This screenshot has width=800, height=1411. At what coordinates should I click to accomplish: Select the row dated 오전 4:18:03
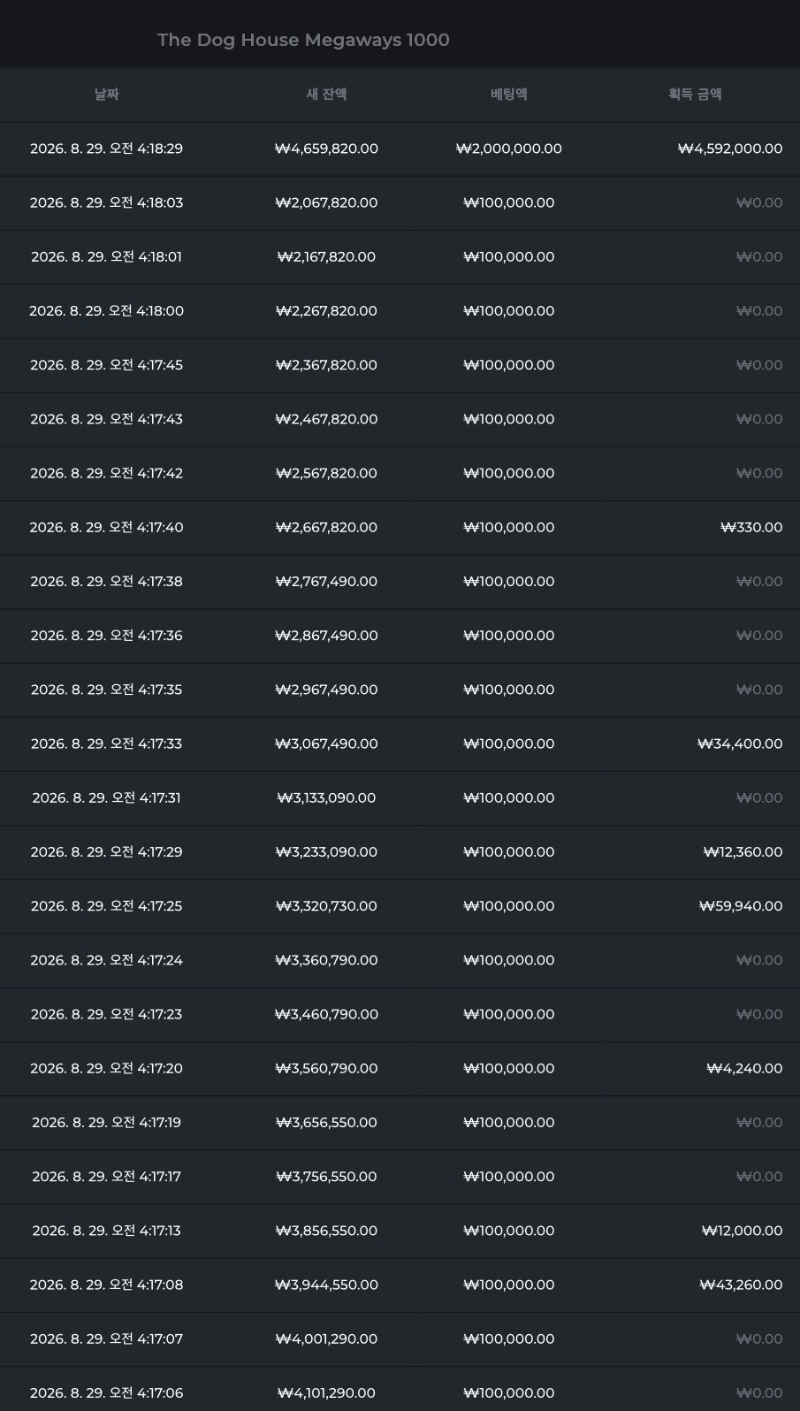point(400,203)
